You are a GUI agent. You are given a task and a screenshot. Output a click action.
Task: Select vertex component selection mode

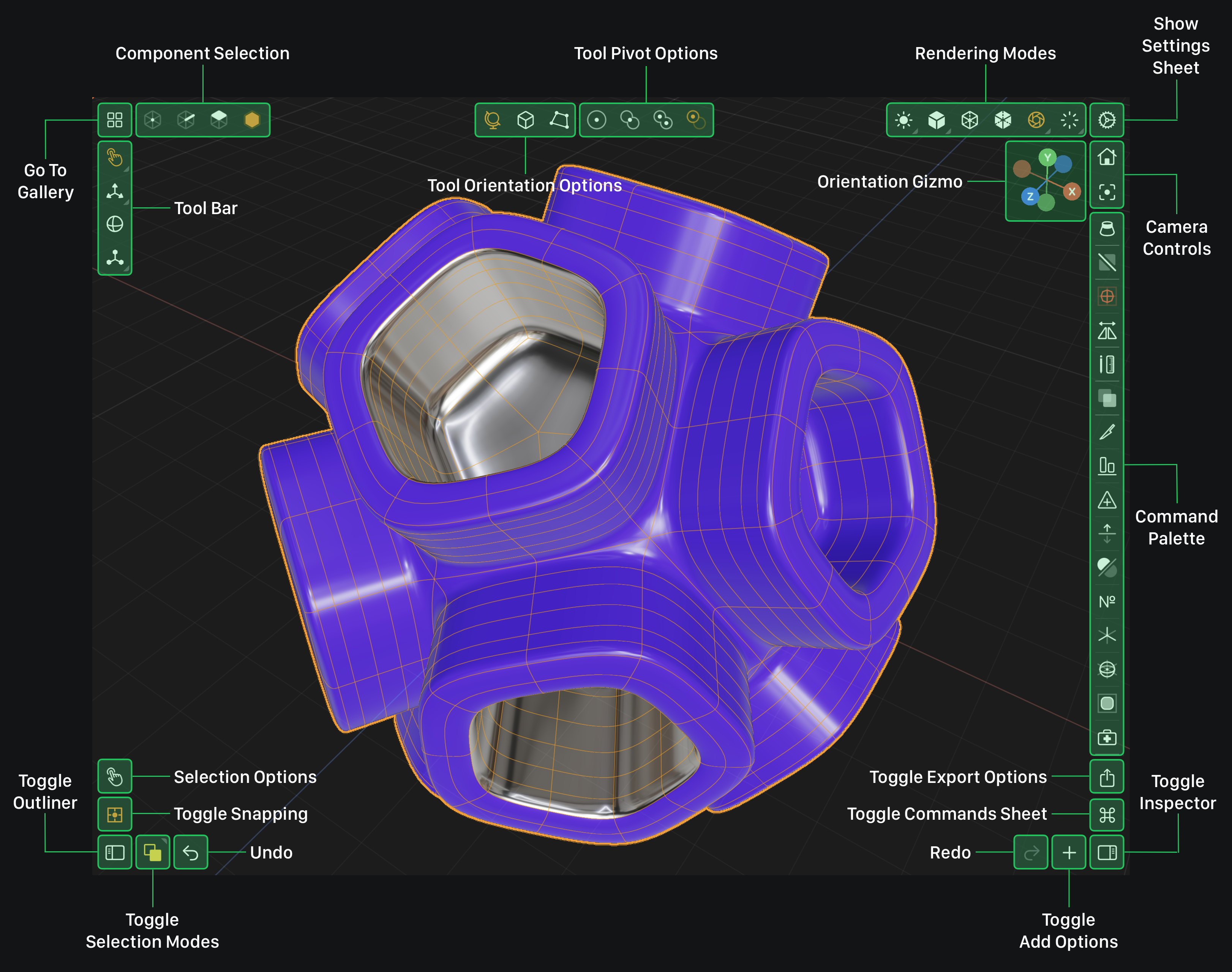[153, 120]
